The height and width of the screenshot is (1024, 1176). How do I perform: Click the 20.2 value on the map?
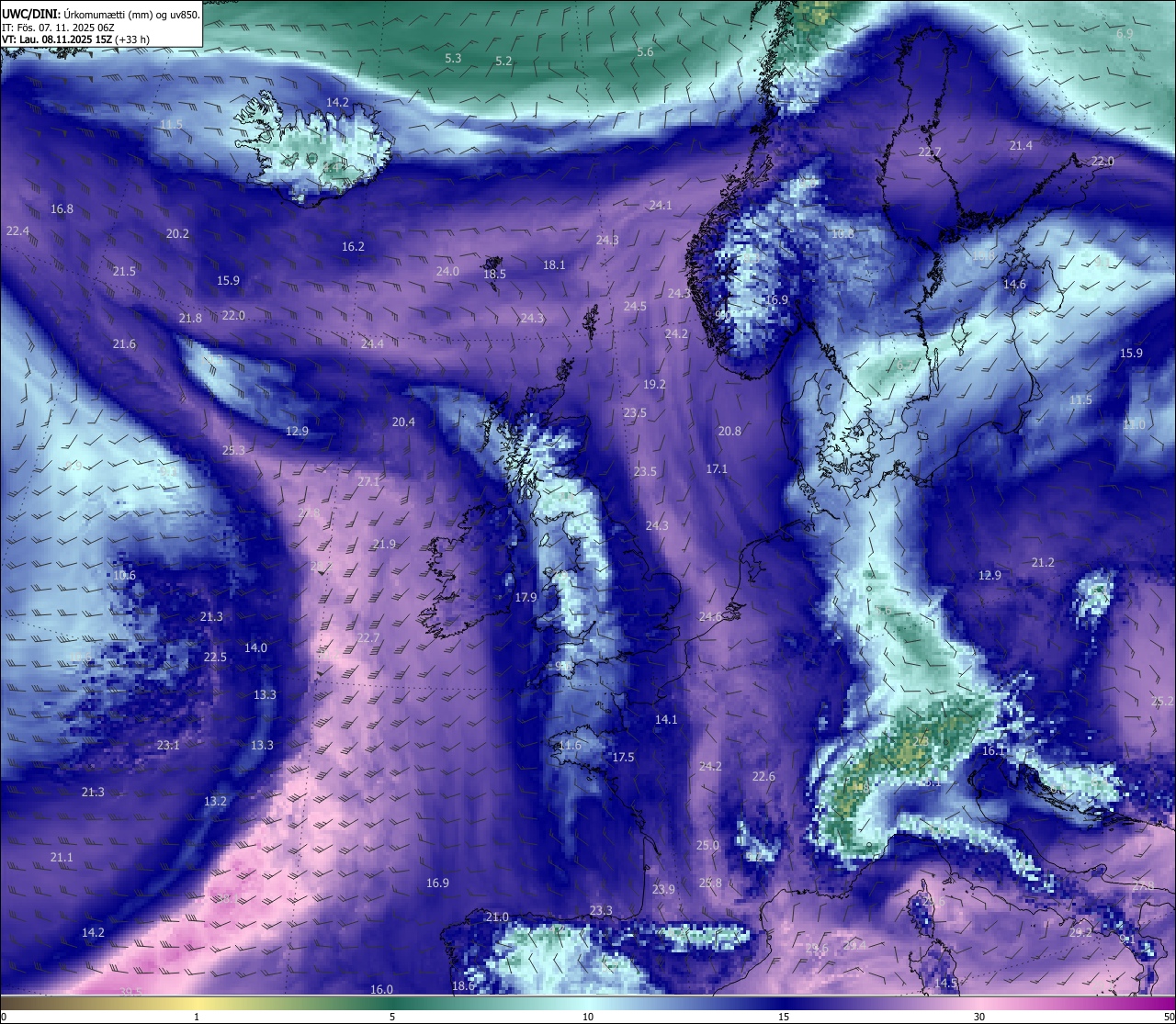coord(177,234)
